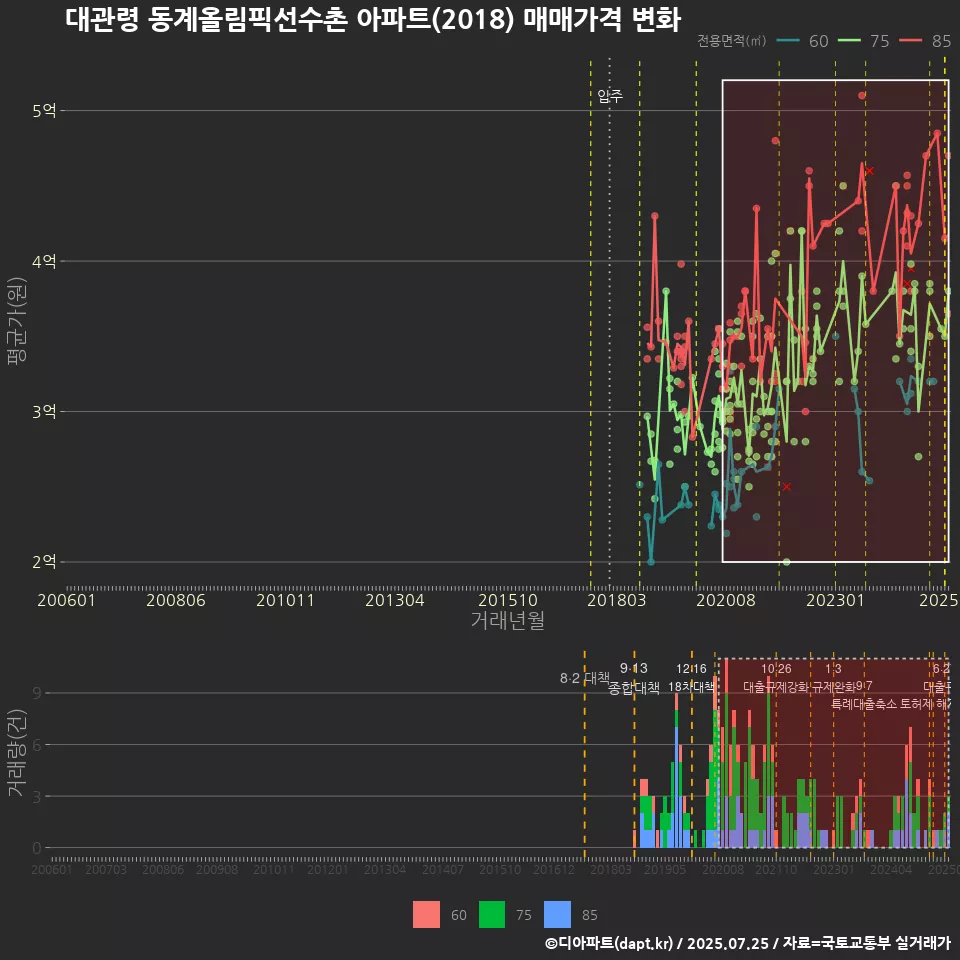Click the red 85㎡ data point above 5억
This screenshot has width=960, height=960.
tap(861, 95)
